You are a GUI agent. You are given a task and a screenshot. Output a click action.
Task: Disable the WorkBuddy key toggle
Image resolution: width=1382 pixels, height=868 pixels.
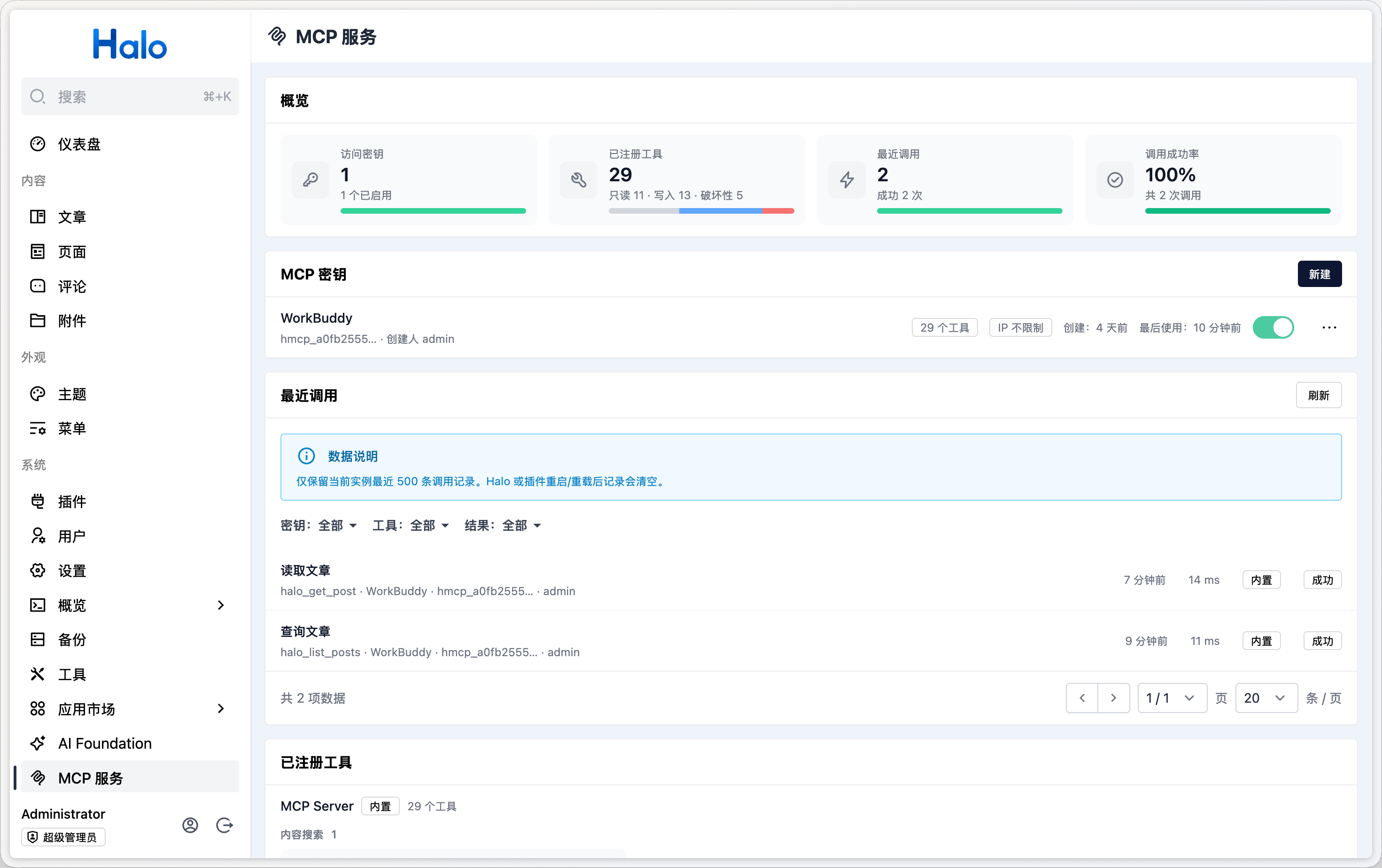[x=1273, y=327]
